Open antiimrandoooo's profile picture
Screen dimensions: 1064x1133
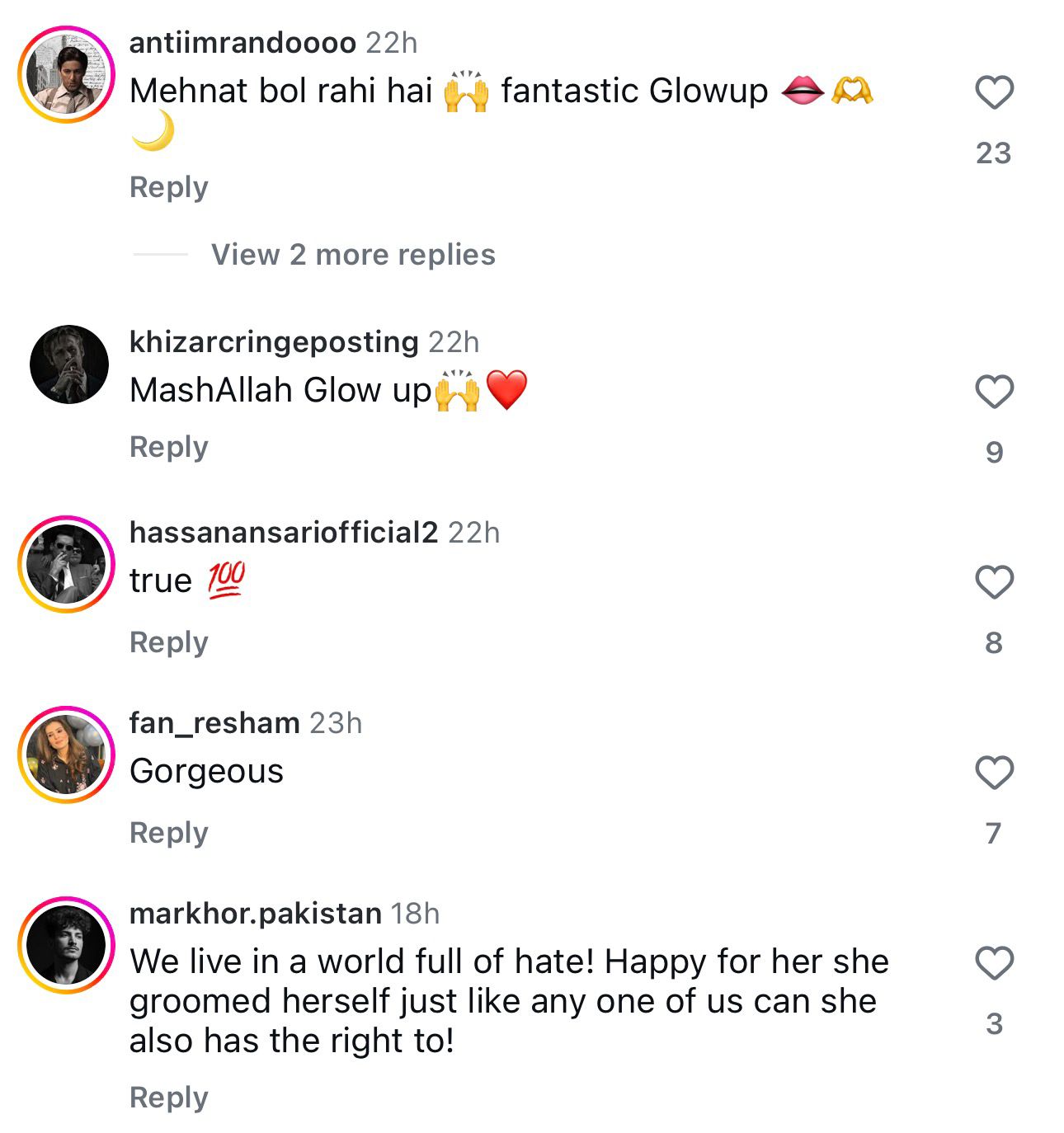[67, 75]
